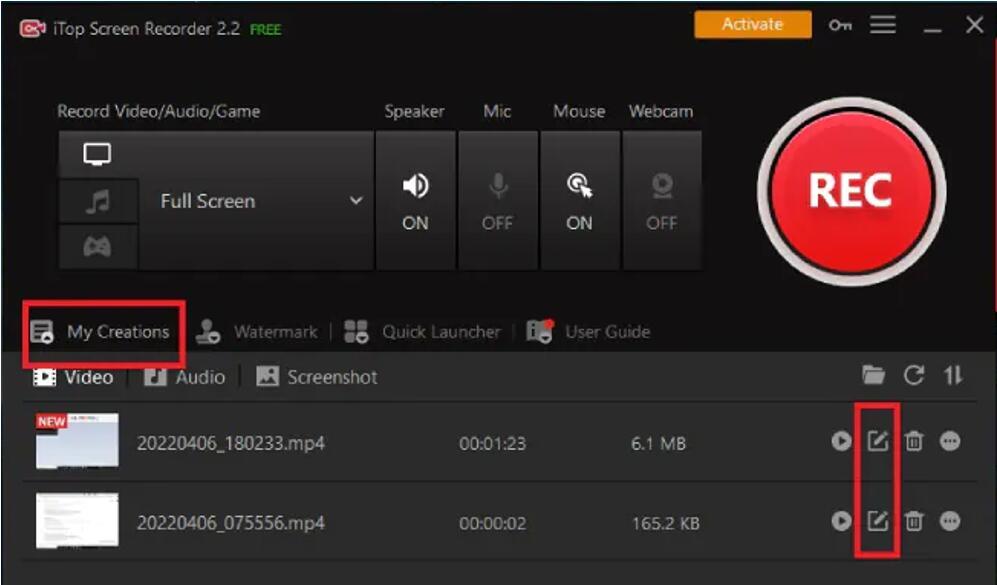Open the output folder icon

pyautogui.click(x=873, y=375)
